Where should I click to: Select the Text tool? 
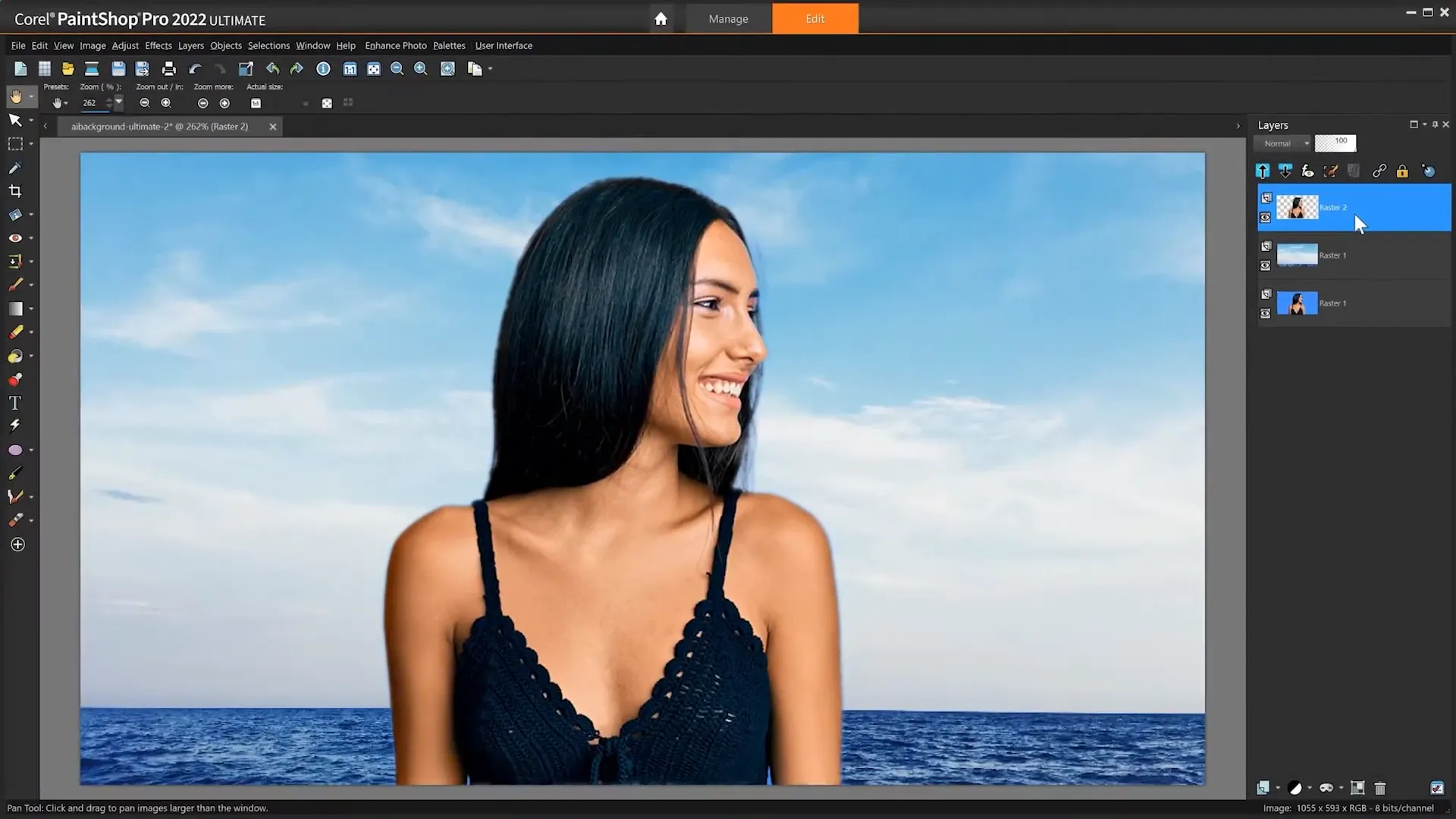(14, 403)
